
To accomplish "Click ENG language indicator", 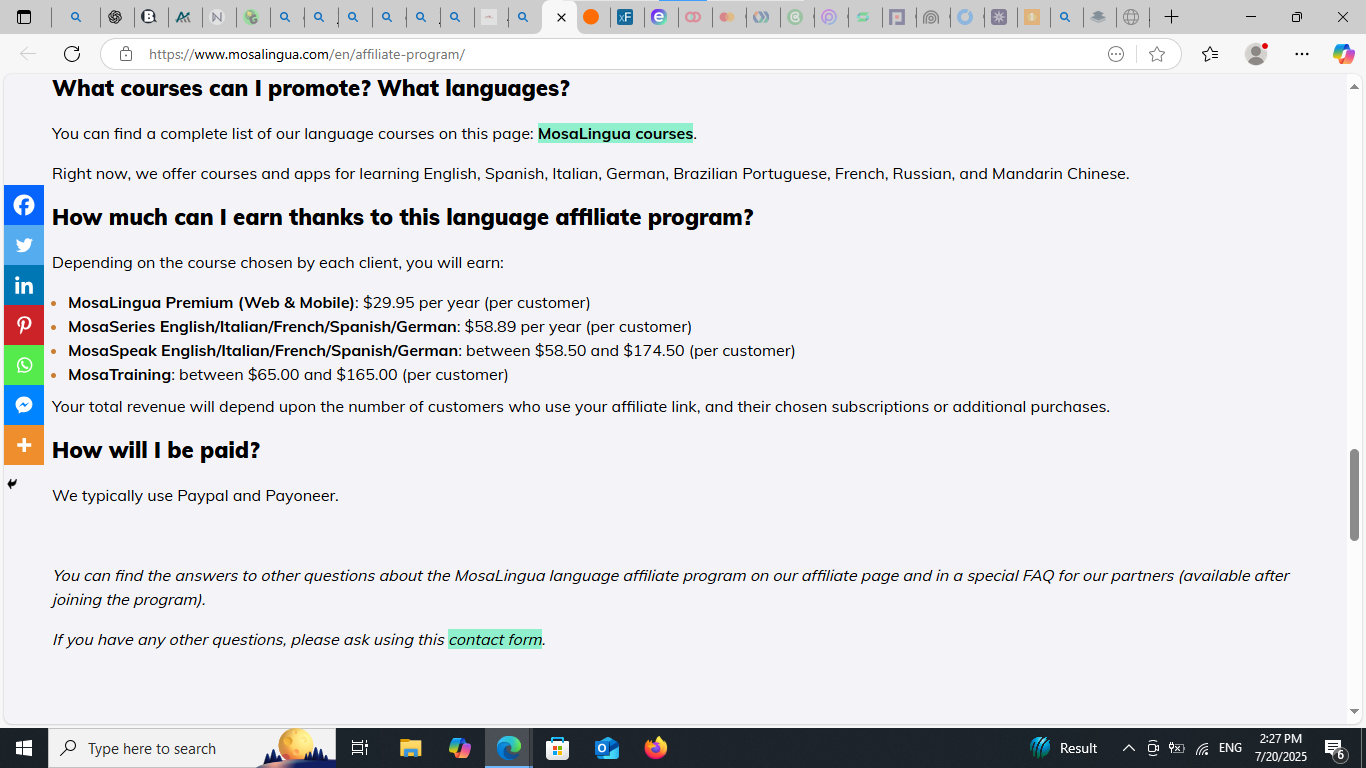I will [x=1230, y=748].
